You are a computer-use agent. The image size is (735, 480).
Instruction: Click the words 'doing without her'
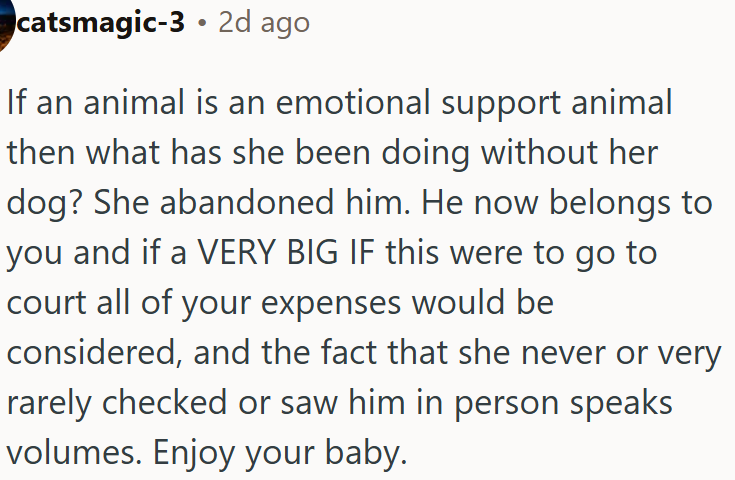(519, 154)
